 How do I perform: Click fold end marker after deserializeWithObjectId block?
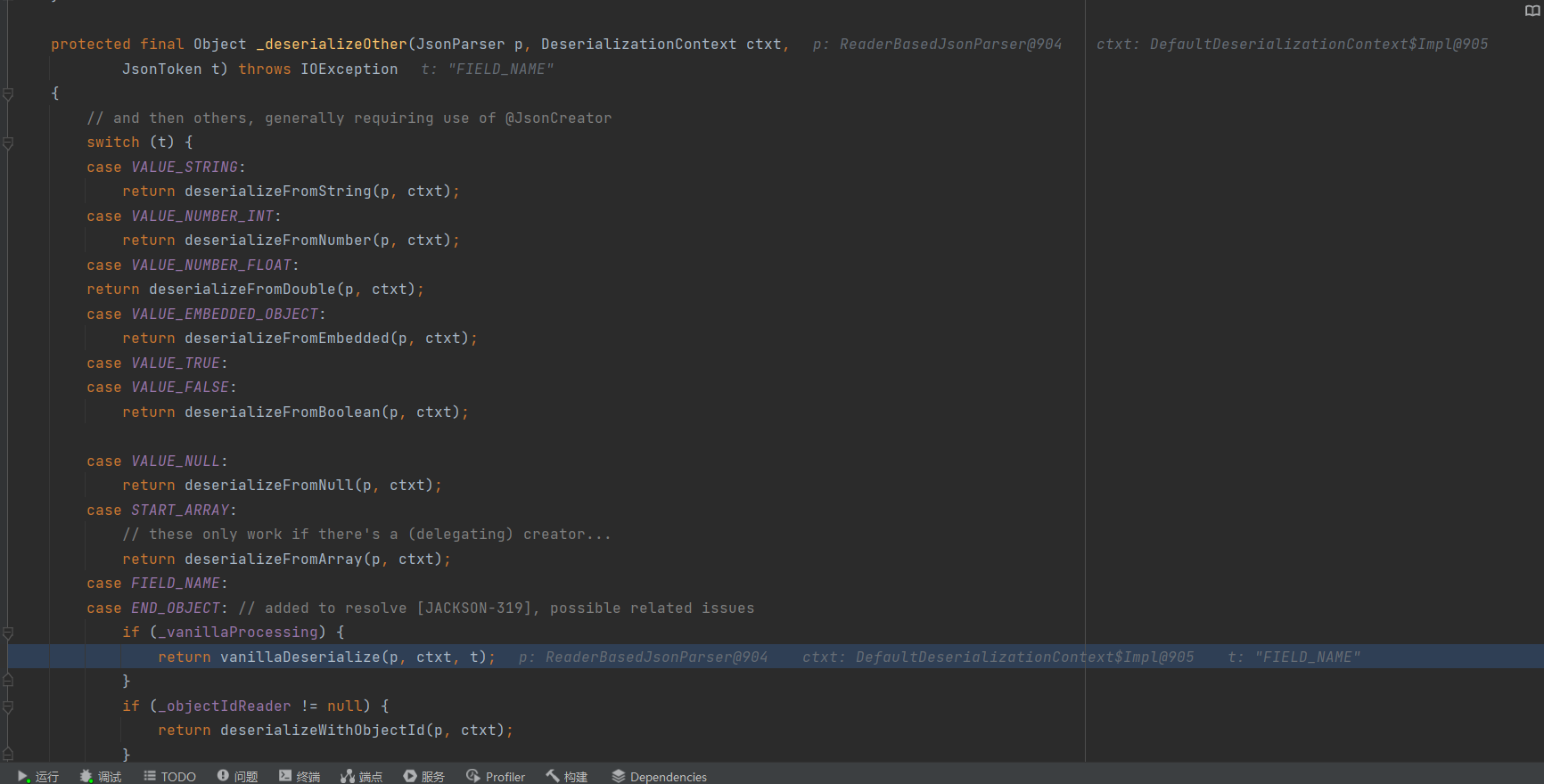pyautogui.click(x=8, y=755)
